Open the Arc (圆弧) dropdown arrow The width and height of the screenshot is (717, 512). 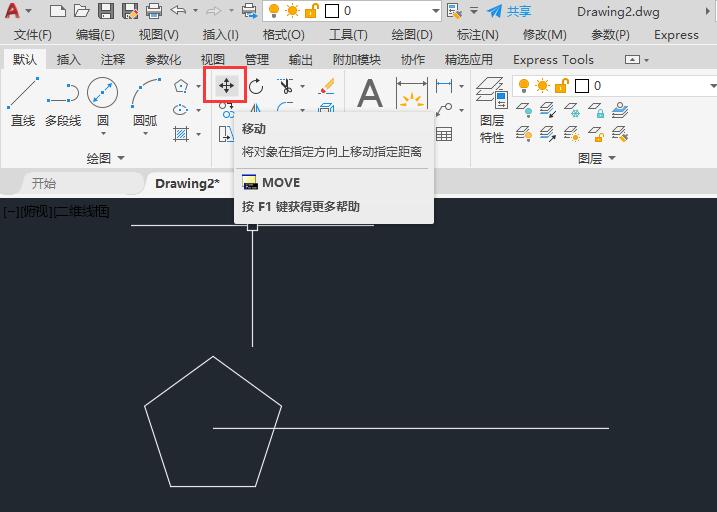145,133
